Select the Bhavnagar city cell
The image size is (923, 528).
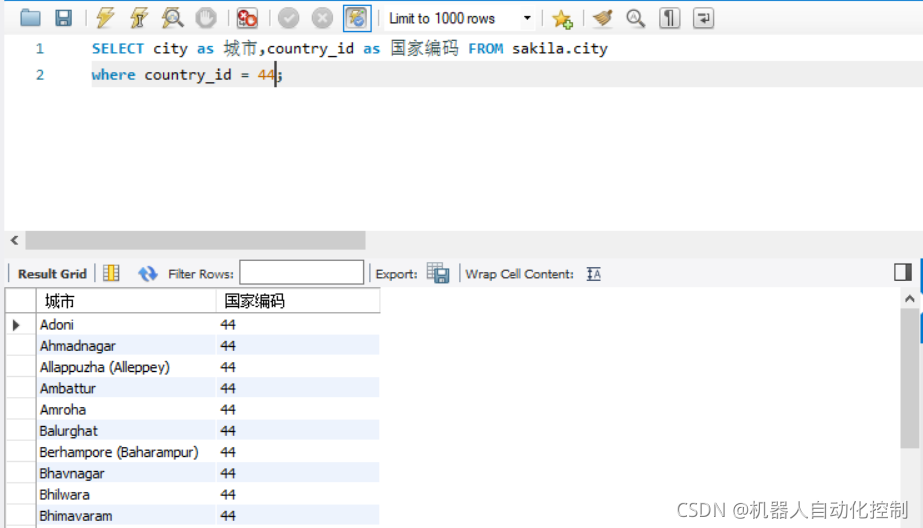(x=126, y=473)
